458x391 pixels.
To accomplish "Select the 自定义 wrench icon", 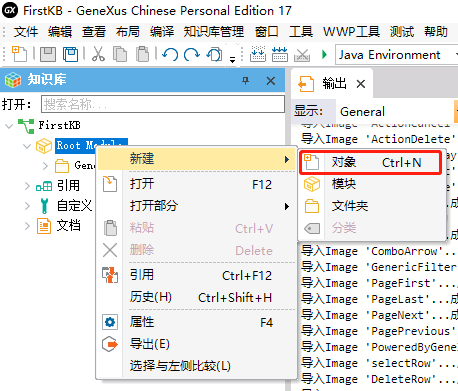I will (x=44, y=205).
